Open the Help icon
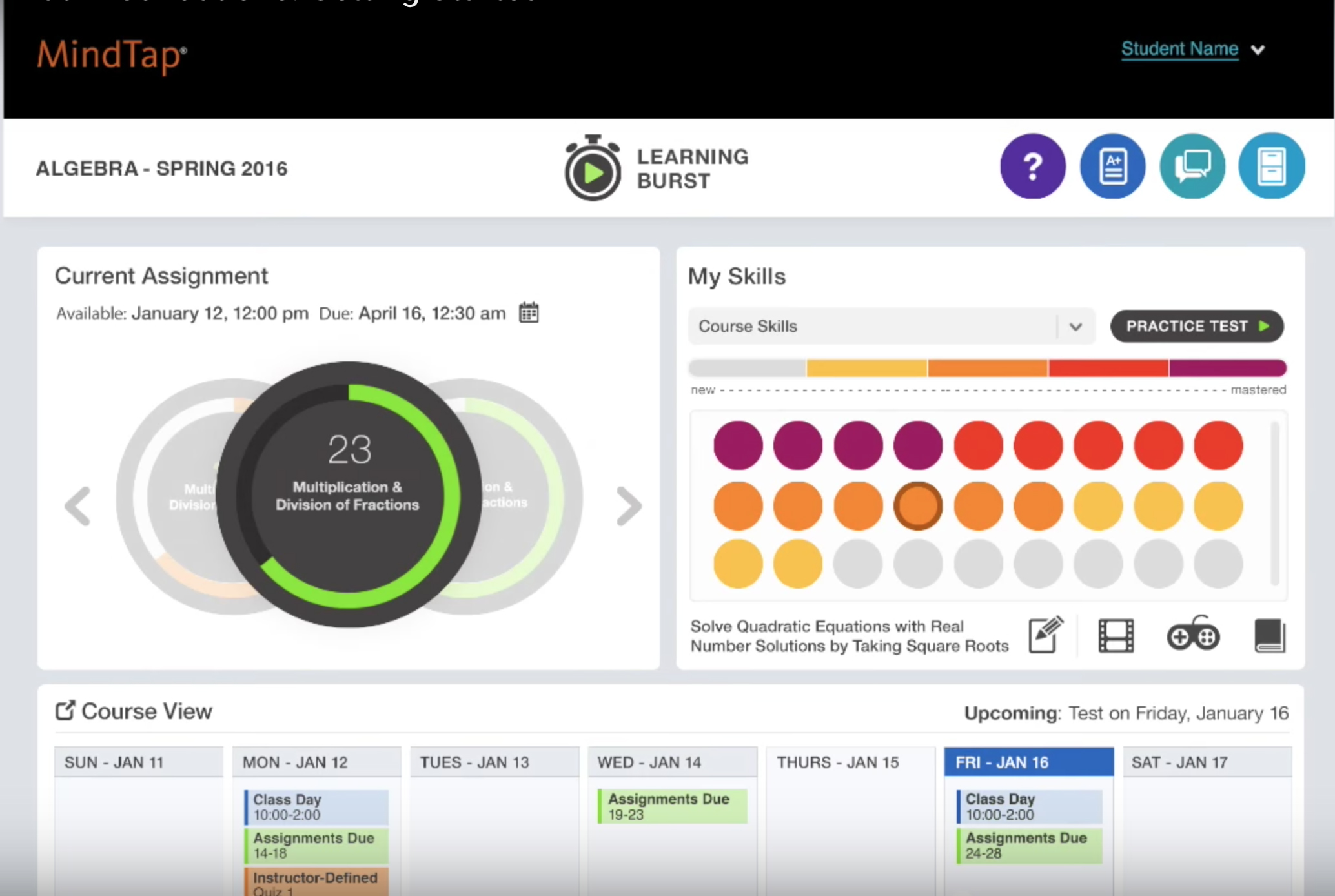Image resolution: width=1335 pixels, height=896 pixels. [x=1032, y=167]
